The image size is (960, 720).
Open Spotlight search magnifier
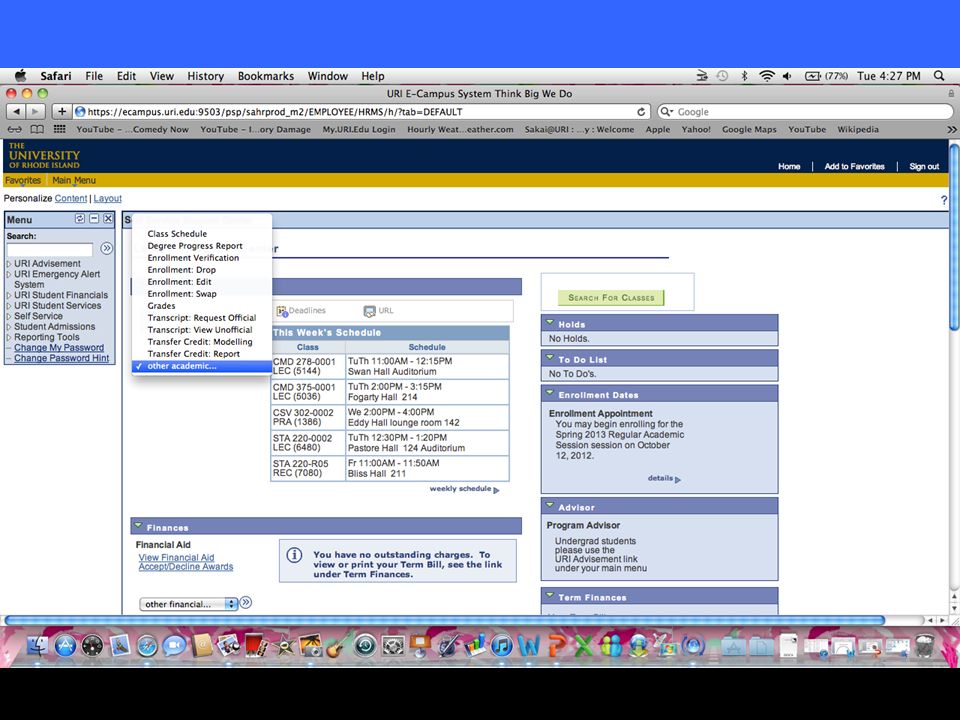coord(939,76)
